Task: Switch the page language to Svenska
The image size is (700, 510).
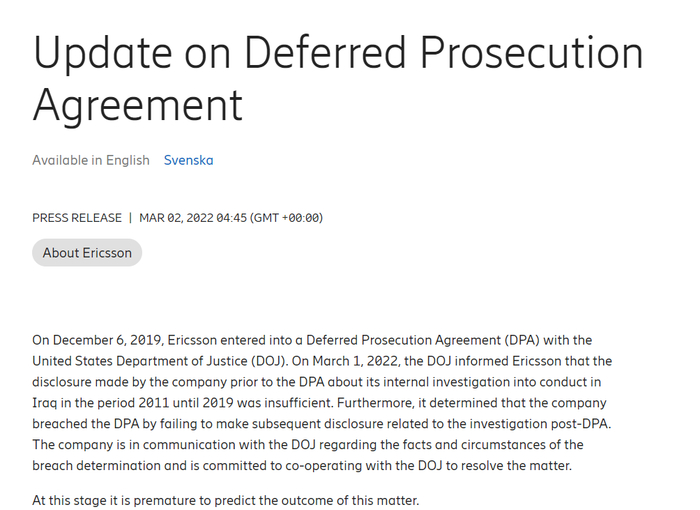Action: (x=188, y=160)
